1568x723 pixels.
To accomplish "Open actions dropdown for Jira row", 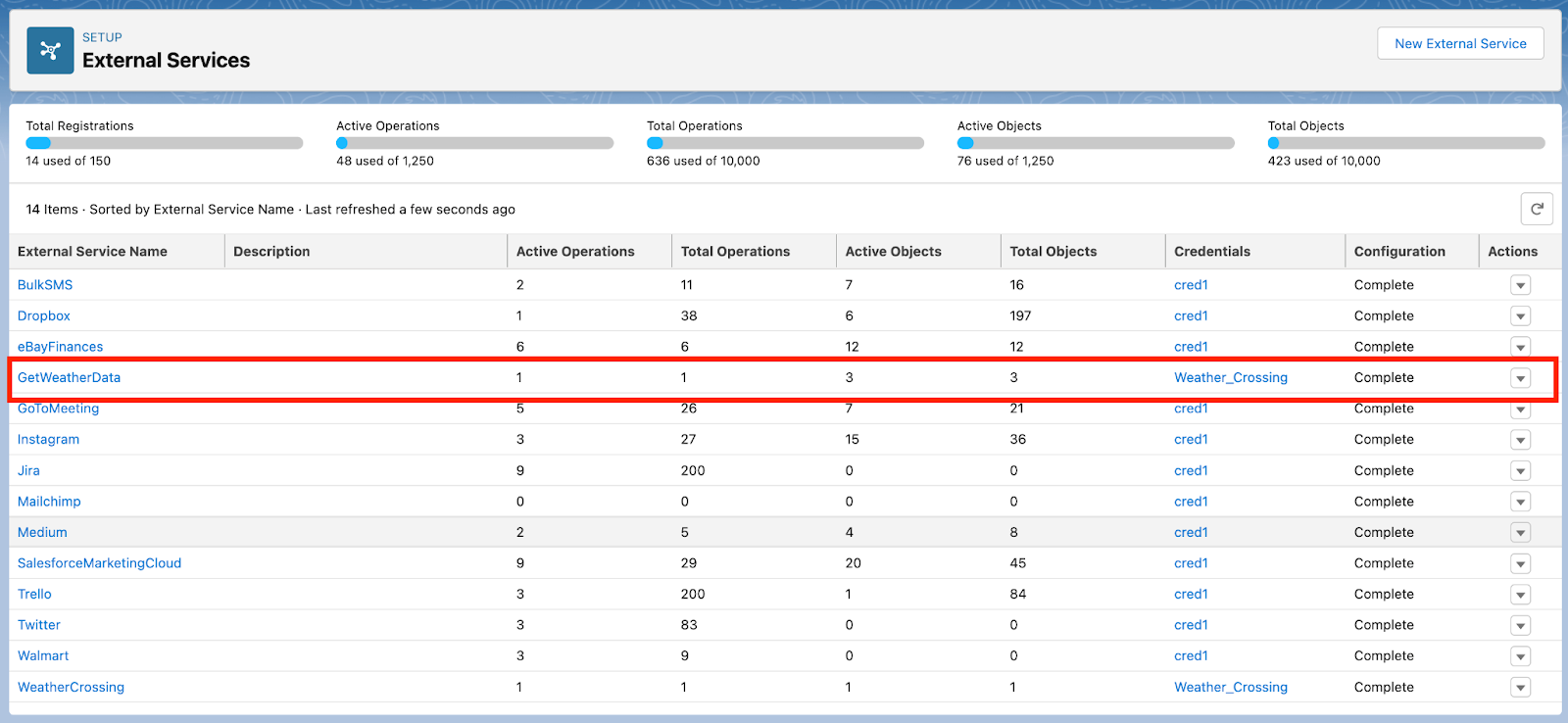I will point(1520,471).
